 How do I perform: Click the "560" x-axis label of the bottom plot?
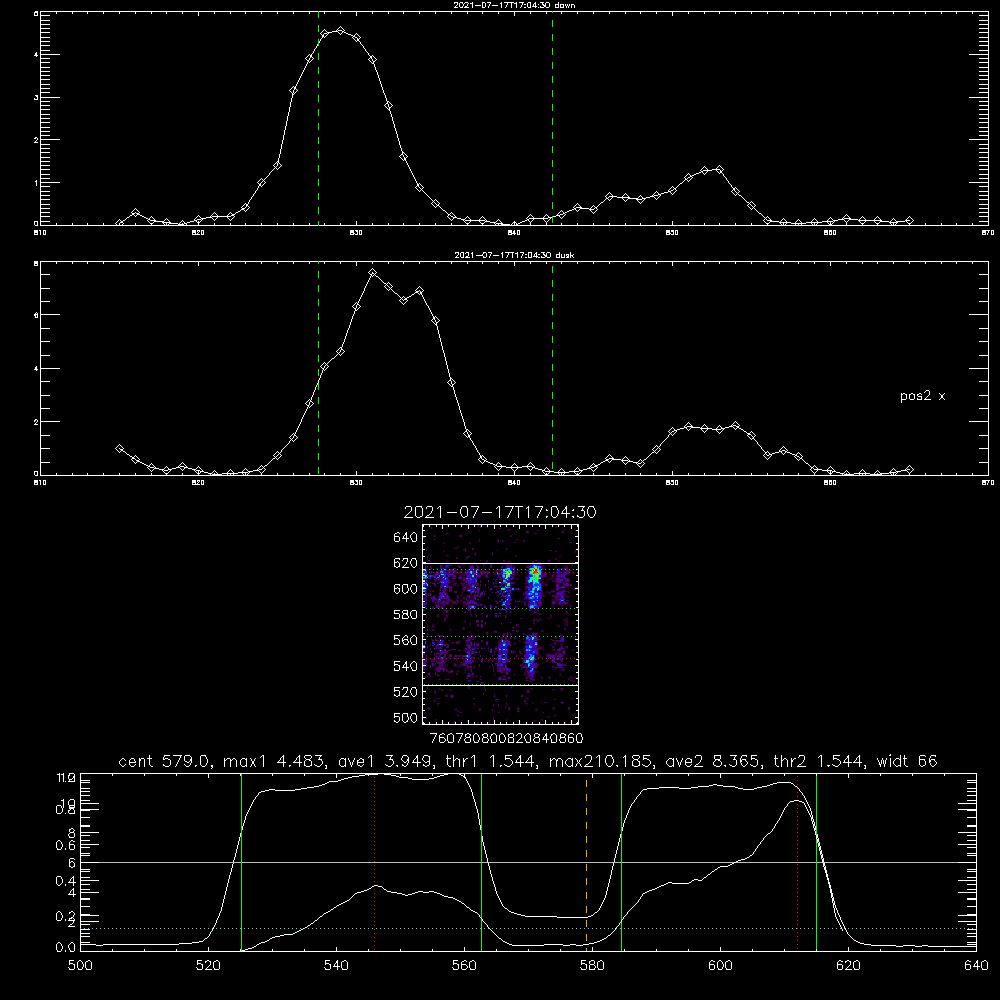tap(464, 966)
